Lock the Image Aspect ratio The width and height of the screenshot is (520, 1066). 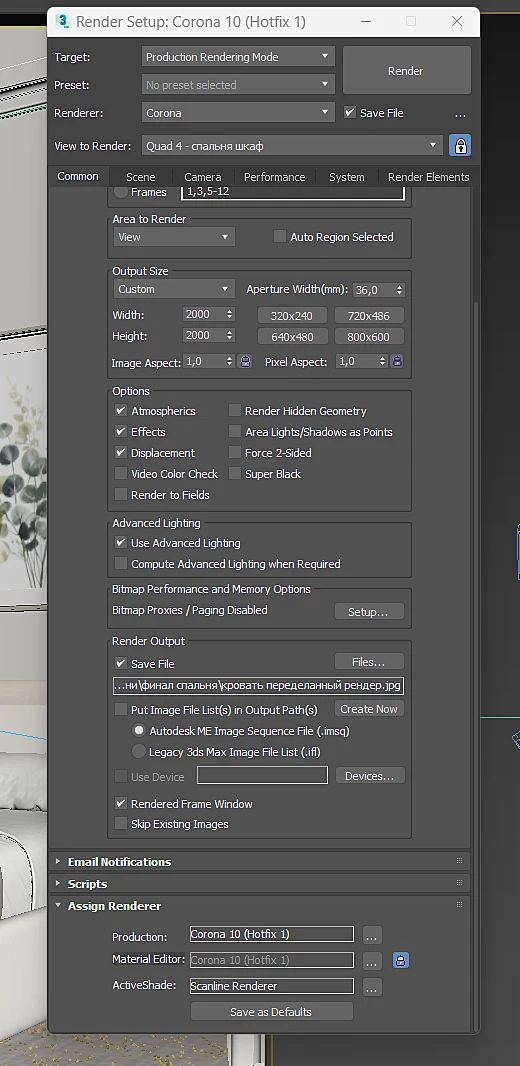click(245, 362)
